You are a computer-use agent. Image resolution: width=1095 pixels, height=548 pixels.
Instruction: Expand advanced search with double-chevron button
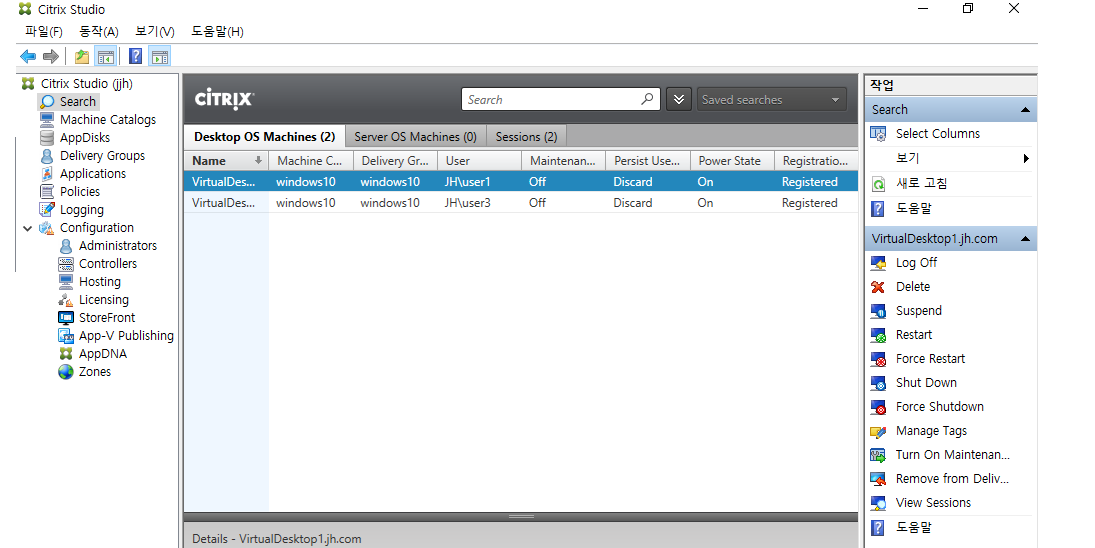point(679,100)
